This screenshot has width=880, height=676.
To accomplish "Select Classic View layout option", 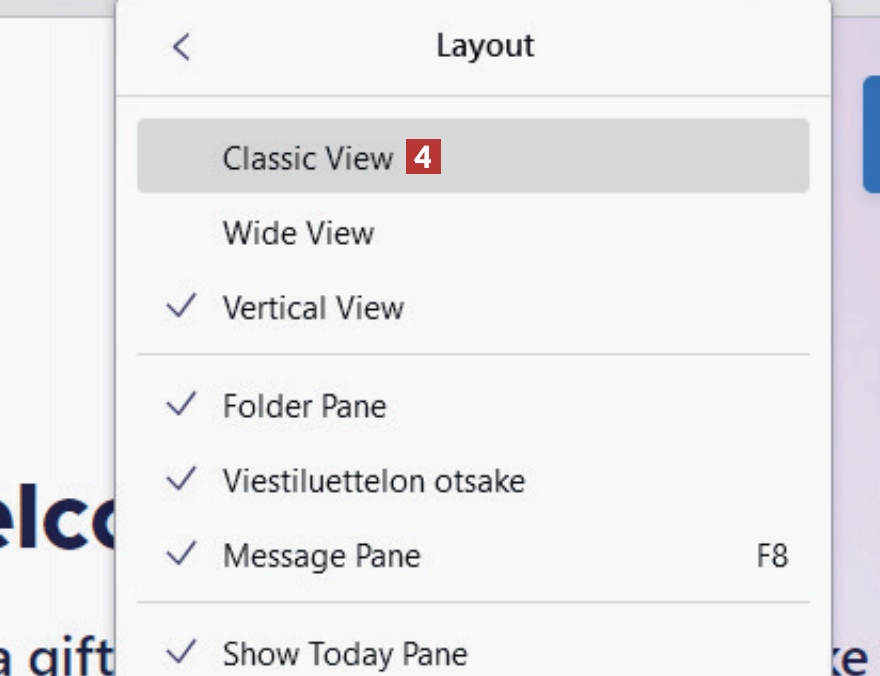I will point(308,158).
